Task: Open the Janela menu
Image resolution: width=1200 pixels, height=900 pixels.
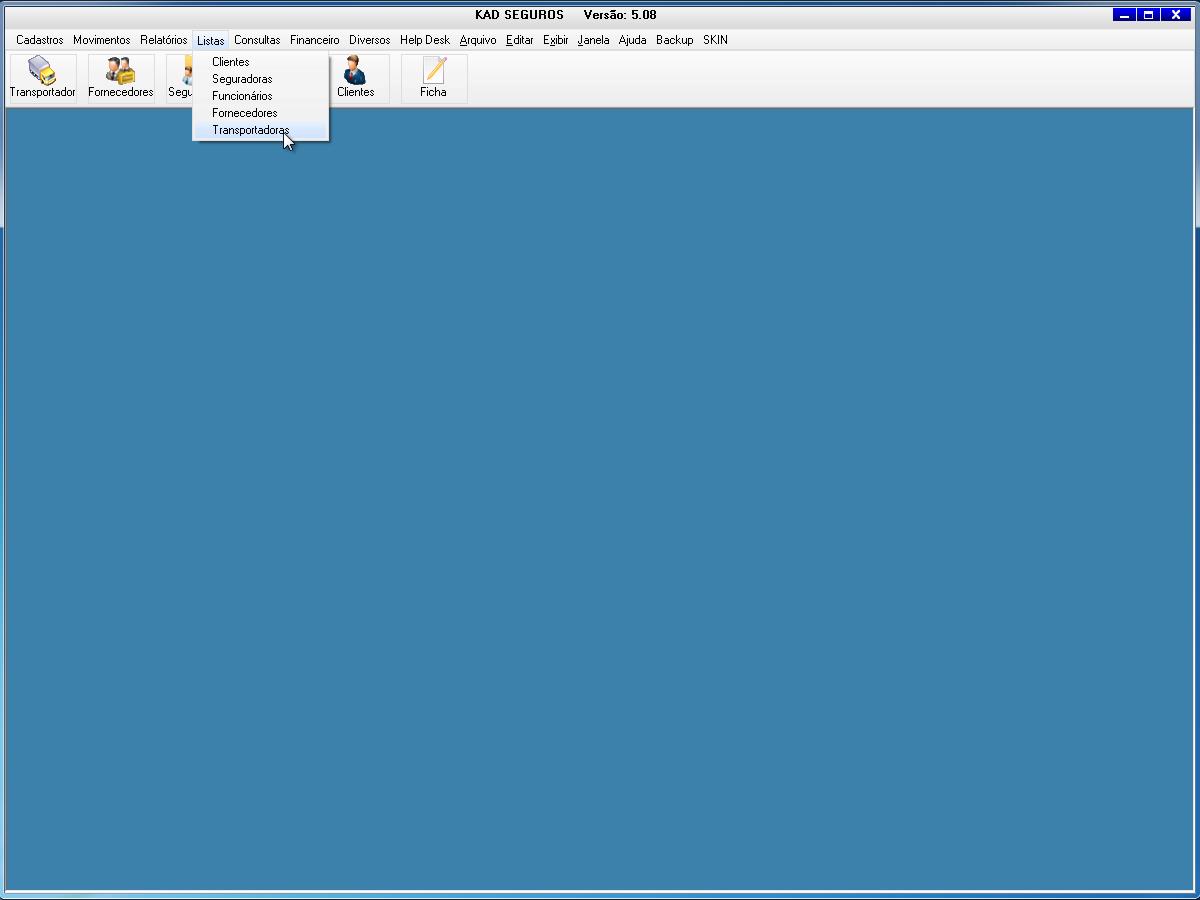Action: coord(593,40)
